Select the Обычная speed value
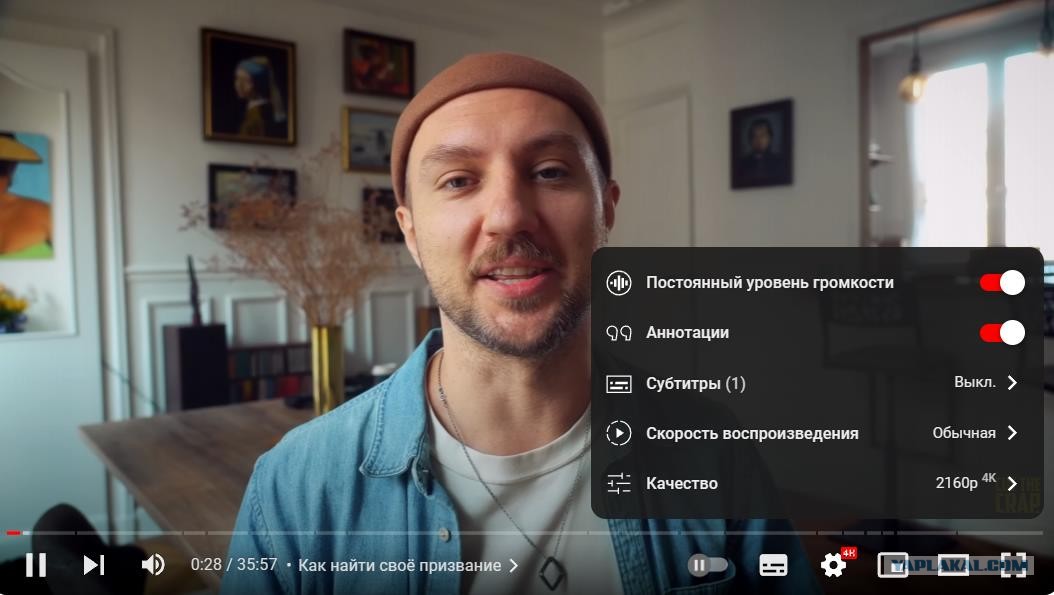Image resolution: width=1054 pixels, height=595 pixels. [x=964, y=433]
